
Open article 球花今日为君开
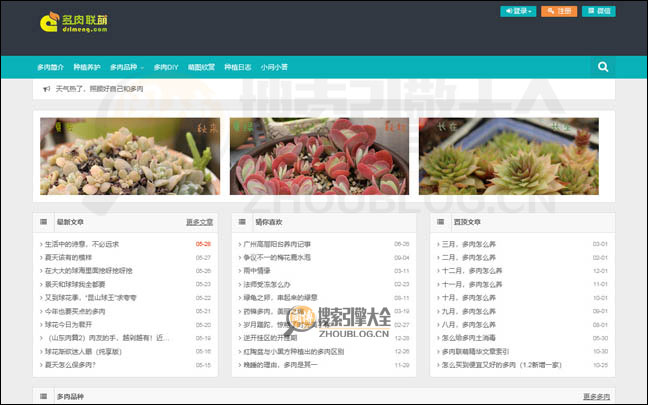point(68,324)
